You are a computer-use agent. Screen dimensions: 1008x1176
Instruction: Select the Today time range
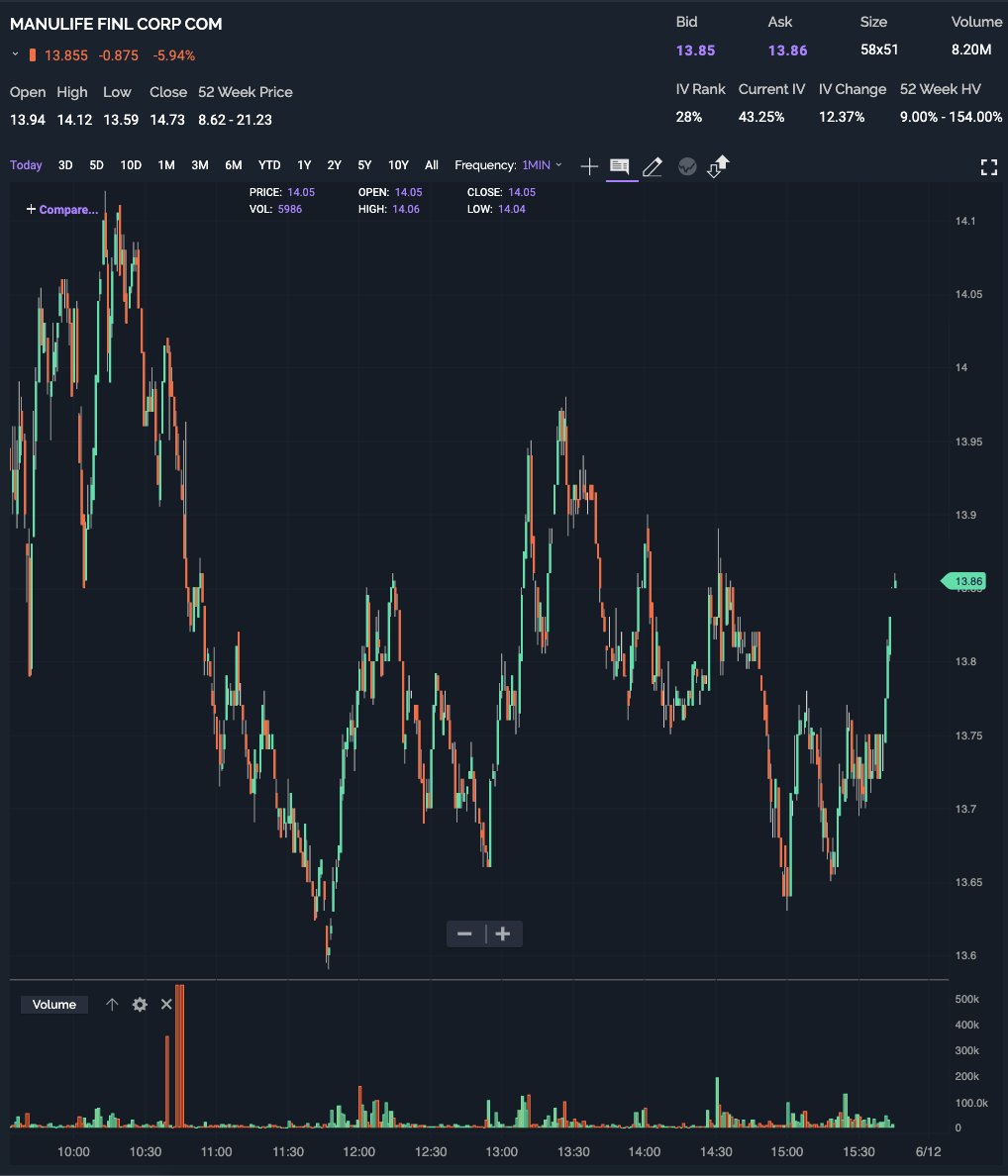pos(26,165)
